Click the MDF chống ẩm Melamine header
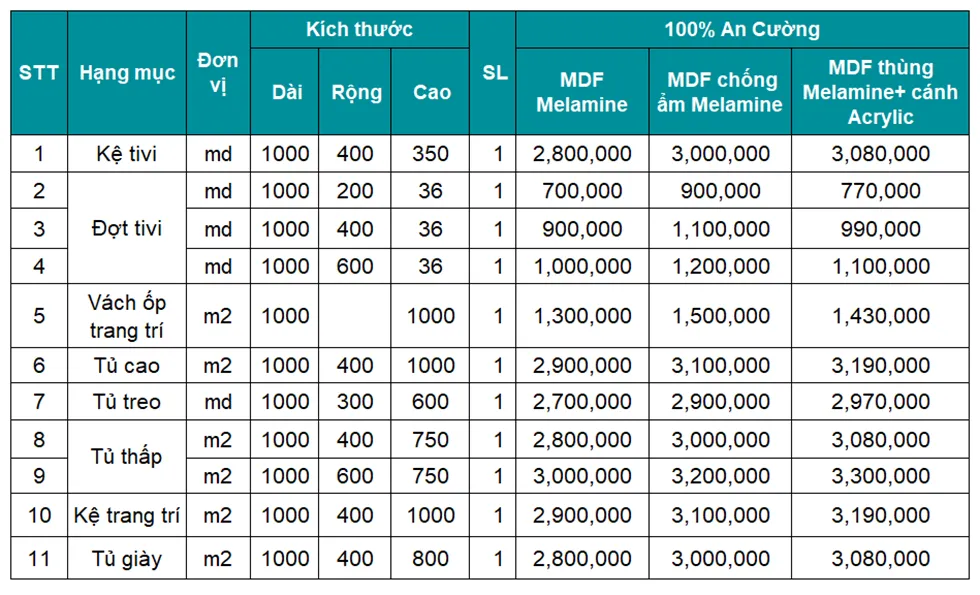The height and width of the screenshot is (595, 980). [x=720, y=92]
